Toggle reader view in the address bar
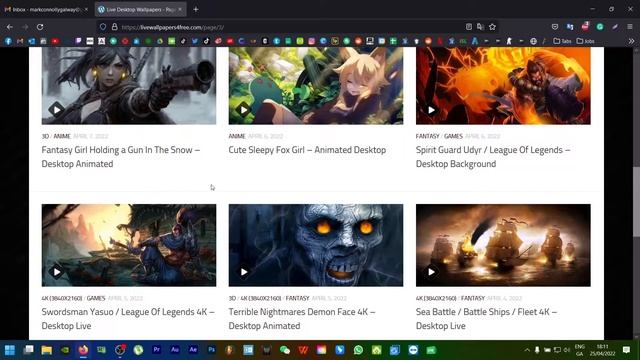The width and height of the screenshot is (640, 360). coord(469,27)
